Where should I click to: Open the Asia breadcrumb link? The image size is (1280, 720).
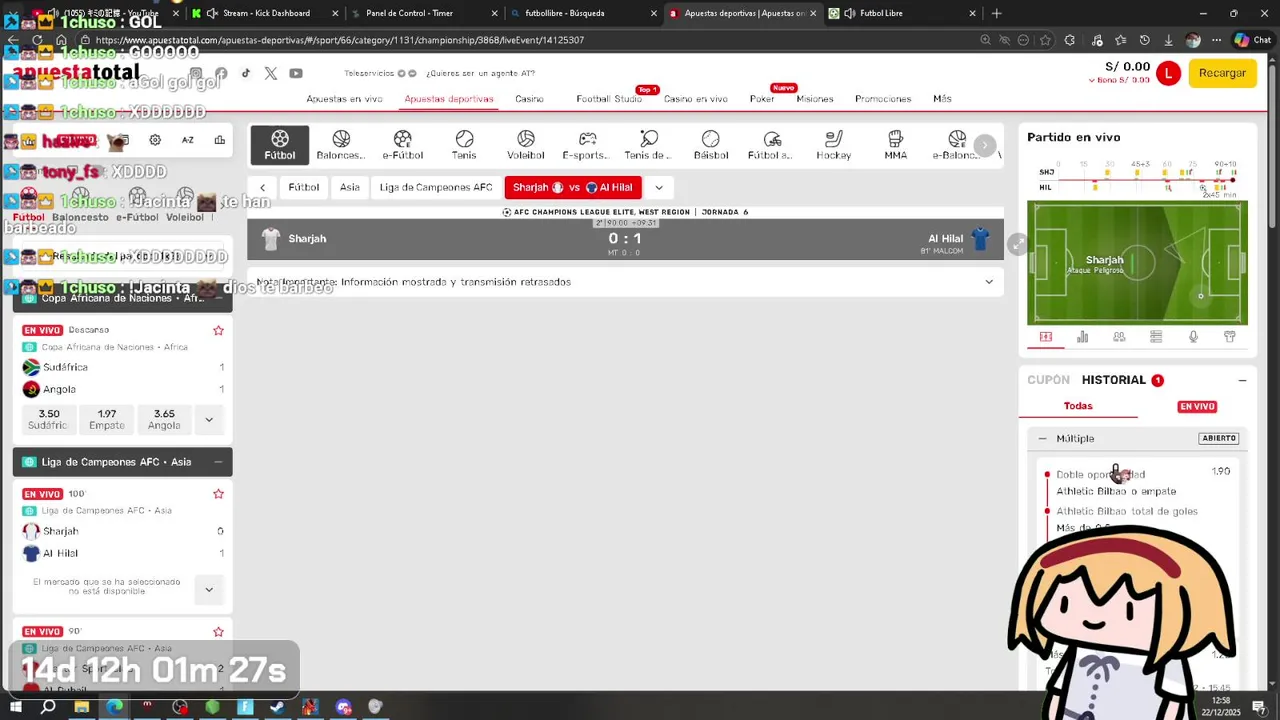point(349,187)
